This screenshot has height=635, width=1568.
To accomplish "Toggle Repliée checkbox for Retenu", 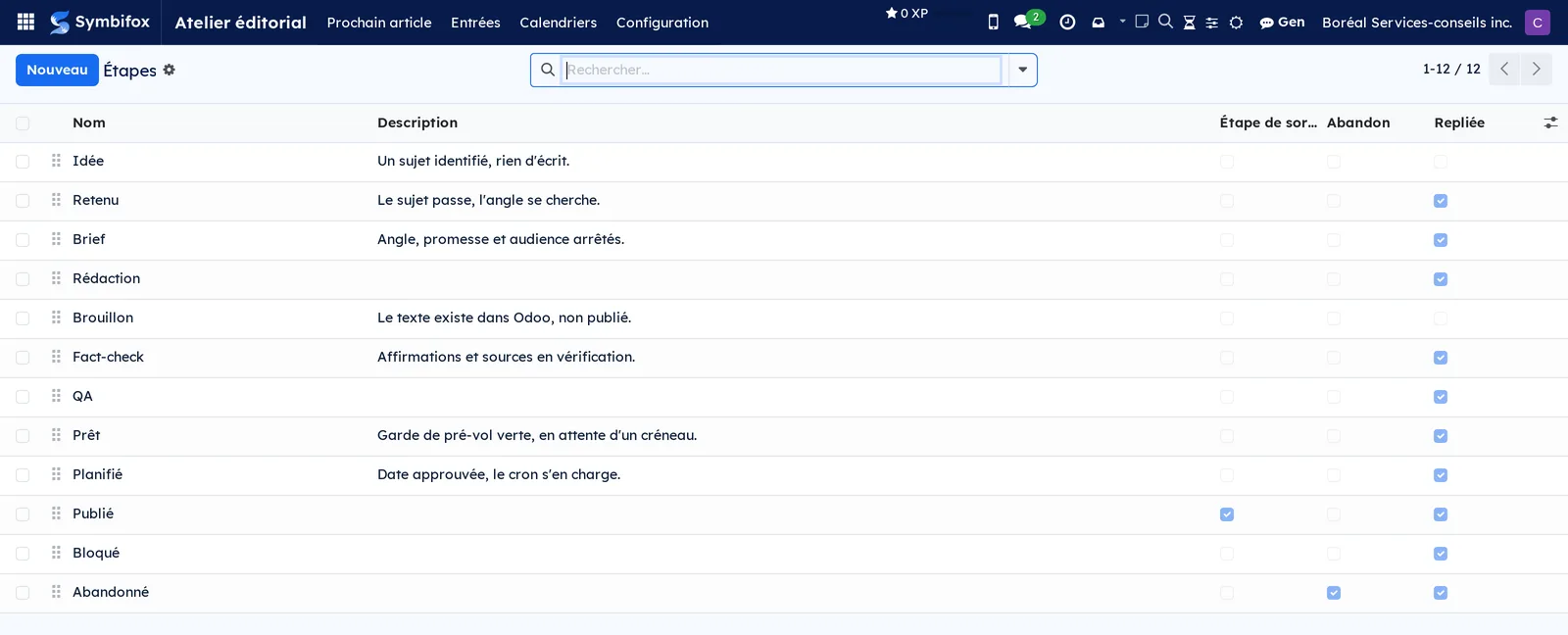I will point(1441,201).
